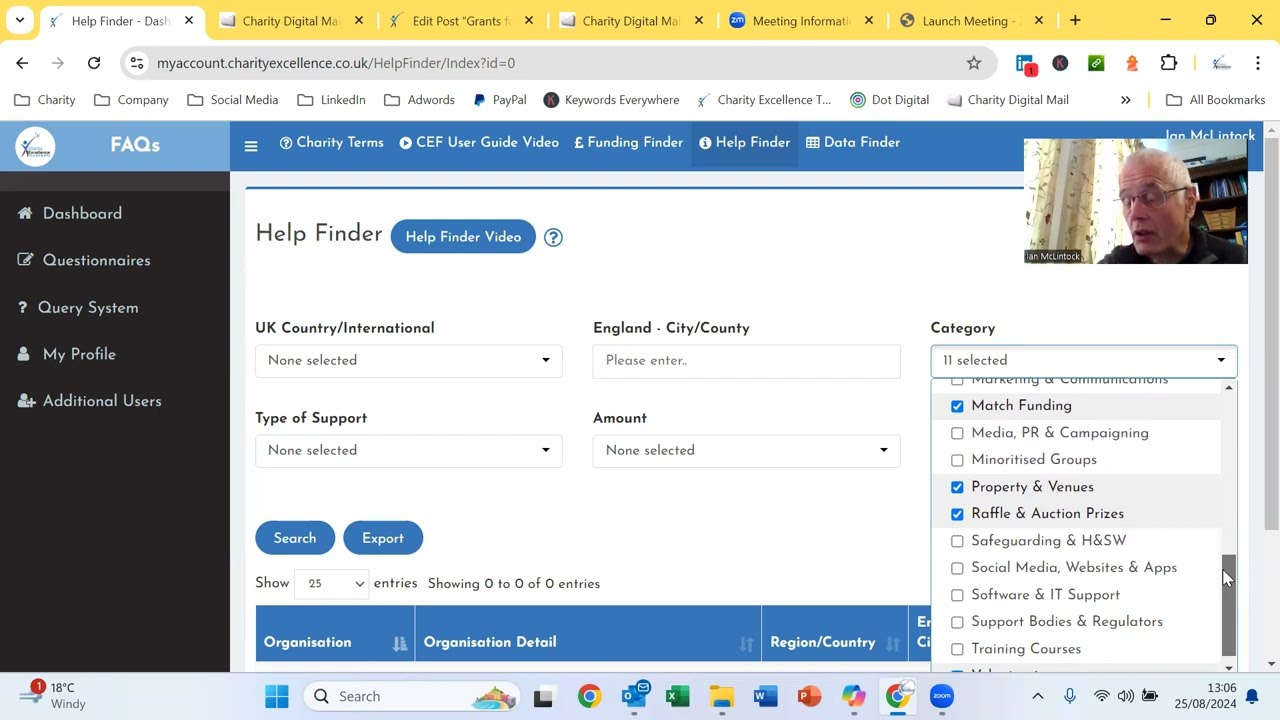Check Social Media, Websites & Apps category

point(957,568)
